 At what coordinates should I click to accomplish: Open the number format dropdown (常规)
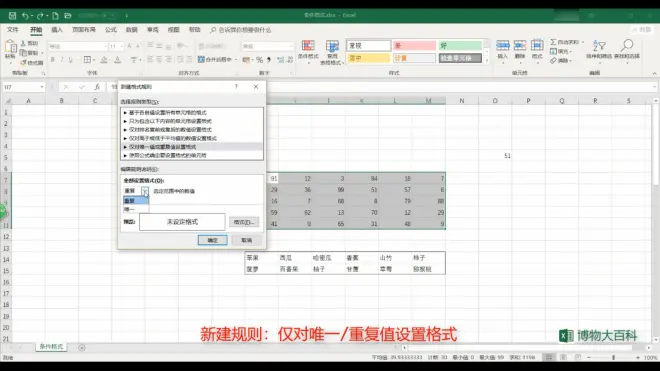(290, 46)
